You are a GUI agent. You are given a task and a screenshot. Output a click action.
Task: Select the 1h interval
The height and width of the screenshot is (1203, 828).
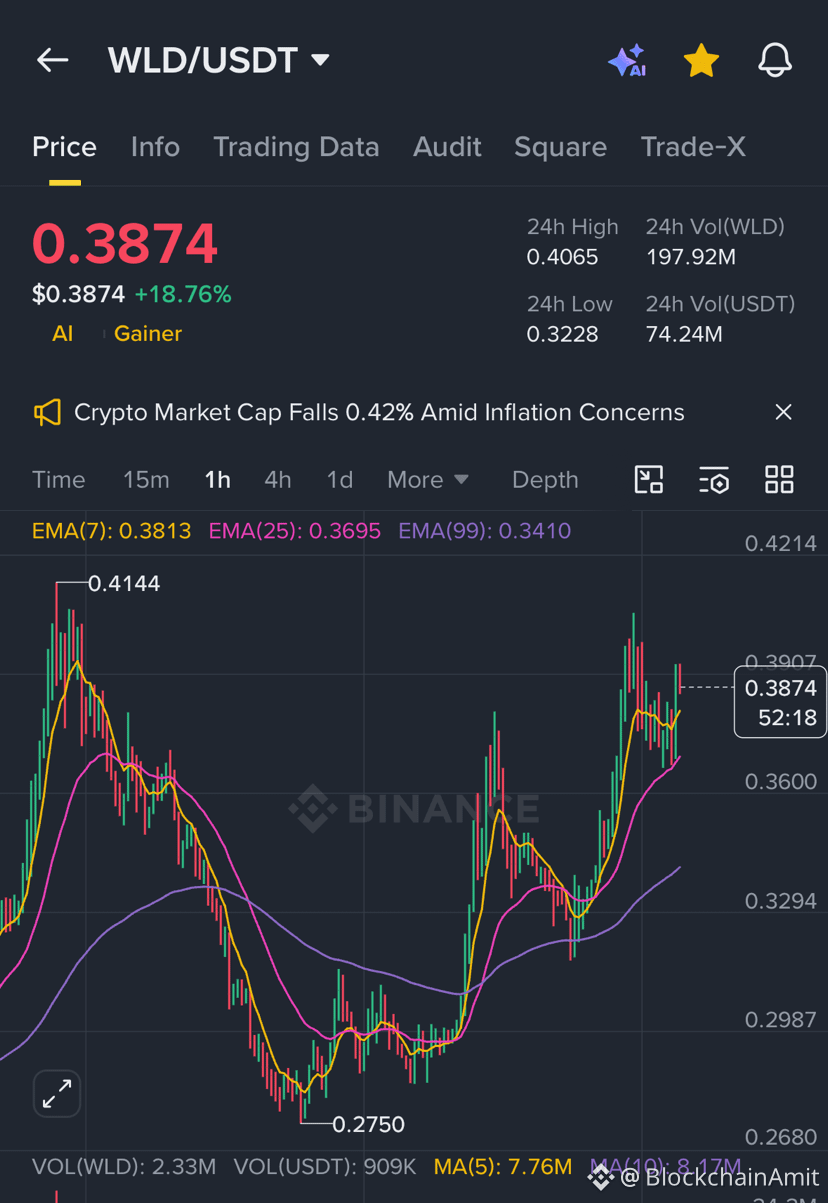coord(217,480)
